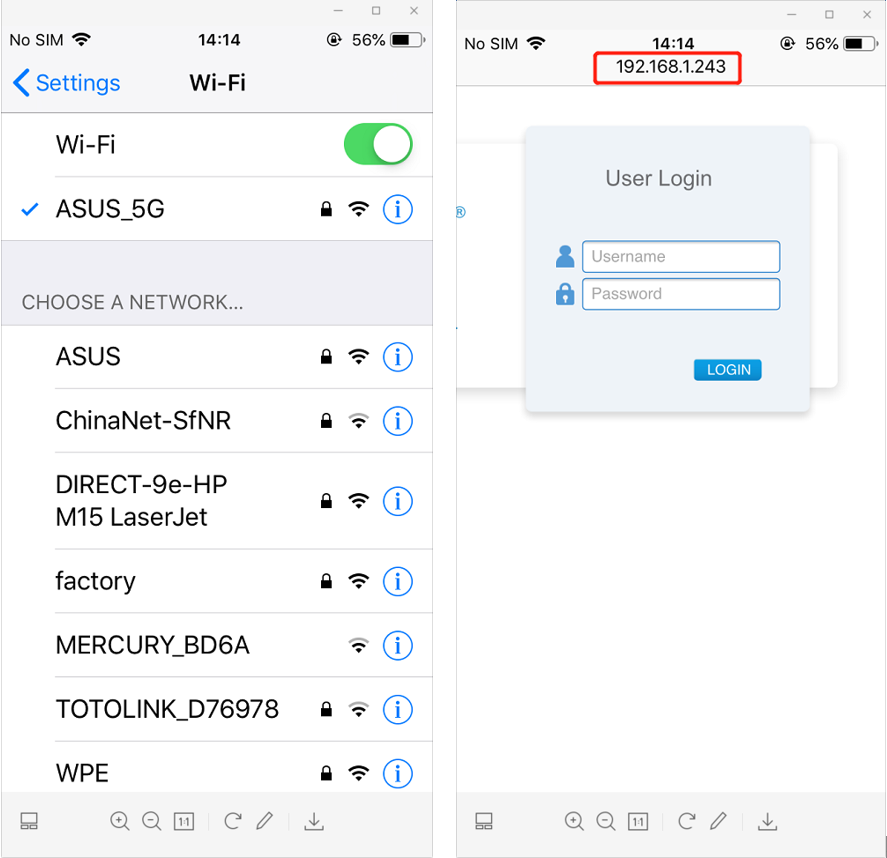Click rotate icon in left viewer toolbar
Image resolution: width=887 pixels, height=858 pixels.
tap(232, 821)
